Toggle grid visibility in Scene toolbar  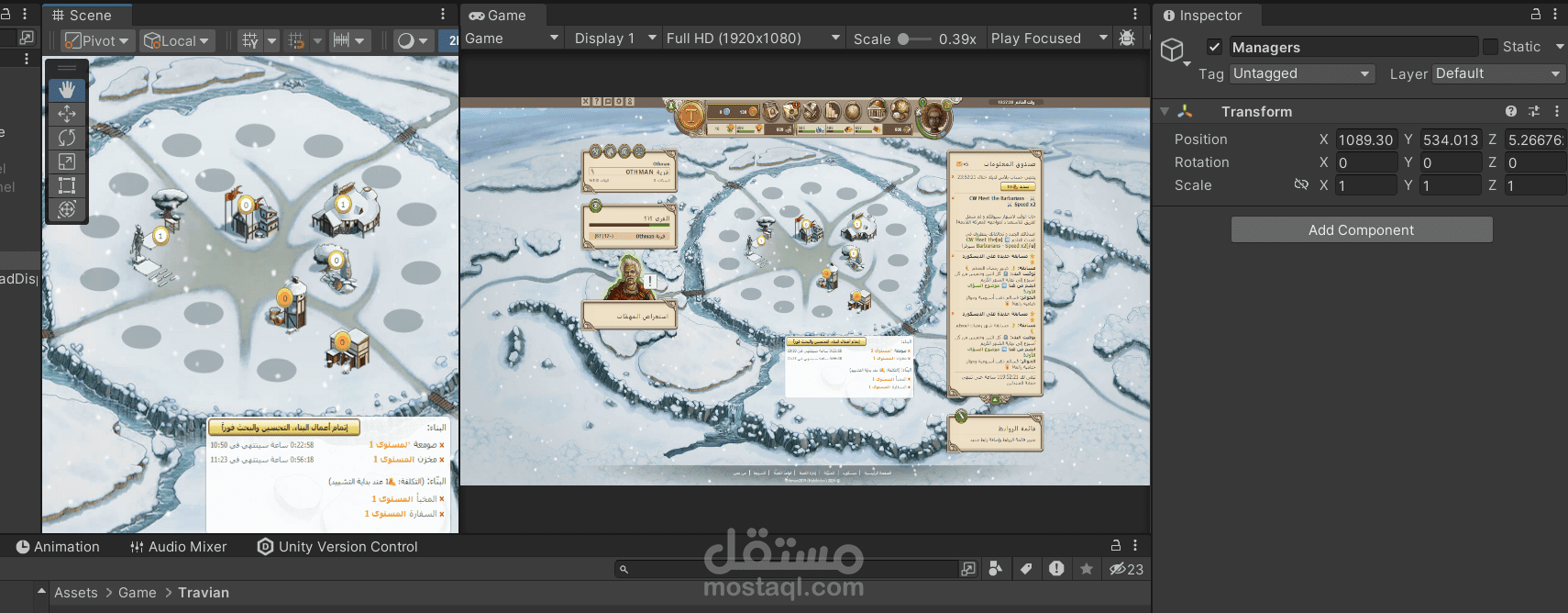click(x=250, y=40)
